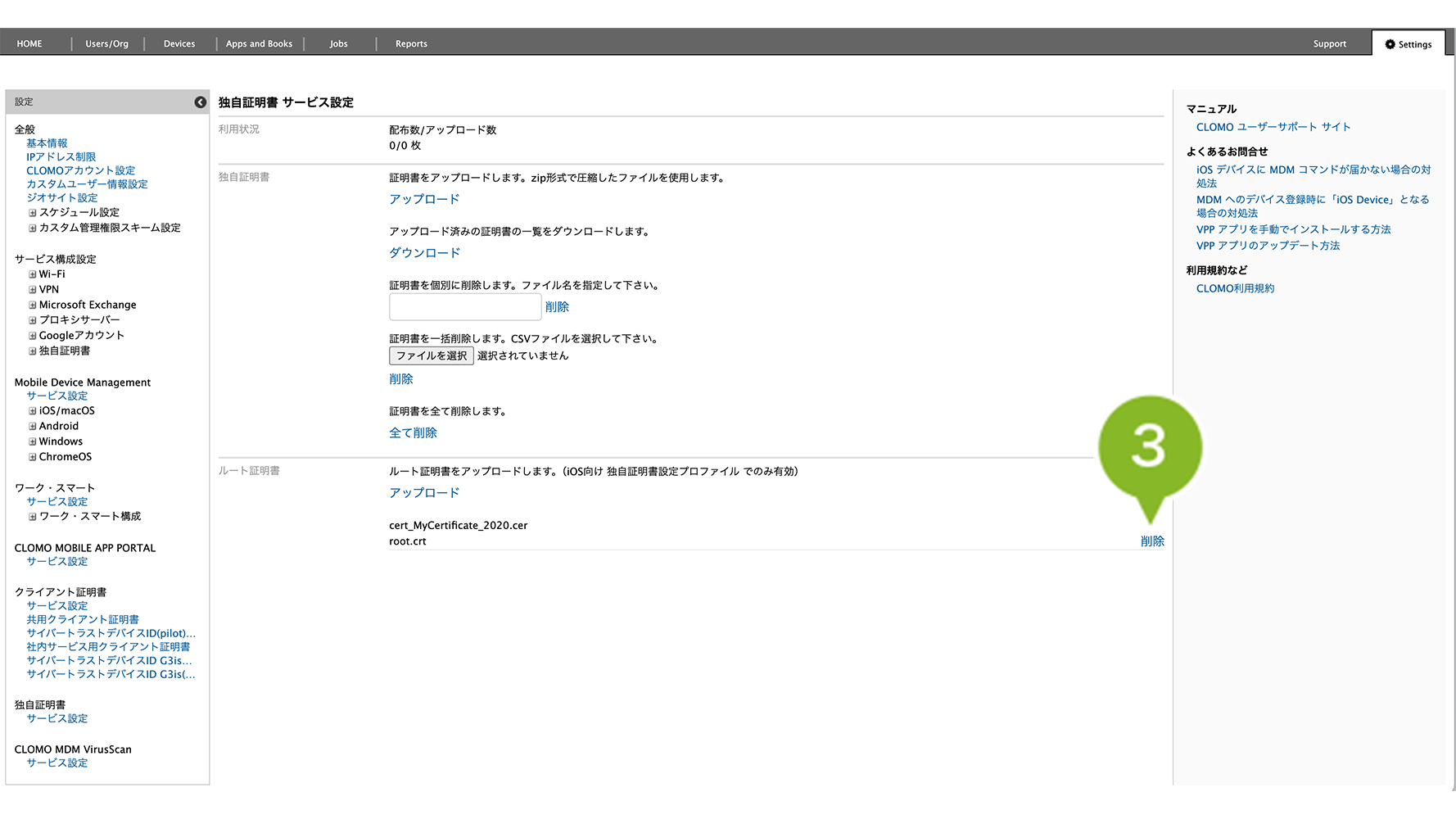This screenshot has width=1456, height=819.
Task: Delete the root.crt certificate
Action: [1151, 541]
